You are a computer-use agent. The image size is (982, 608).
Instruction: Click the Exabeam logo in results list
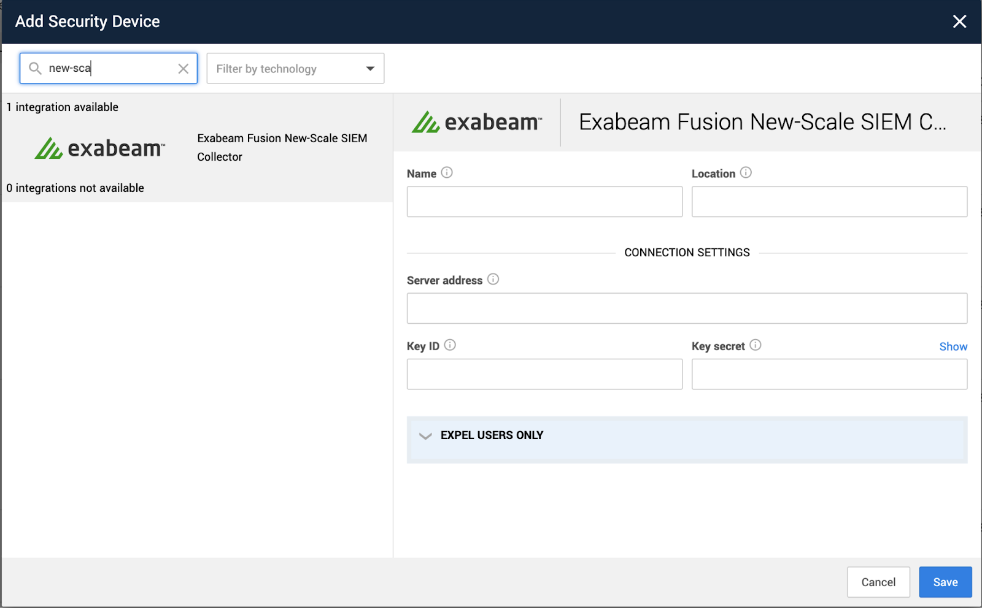[100, 148]
